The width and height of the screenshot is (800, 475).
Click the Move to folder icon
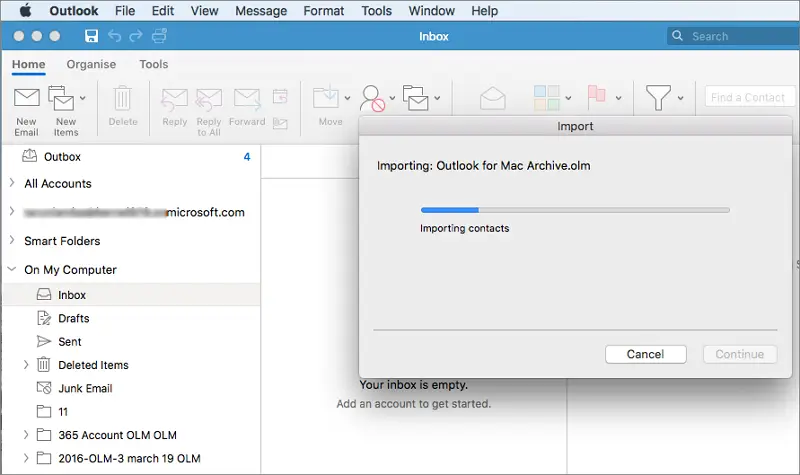click(x=326, y=96)
